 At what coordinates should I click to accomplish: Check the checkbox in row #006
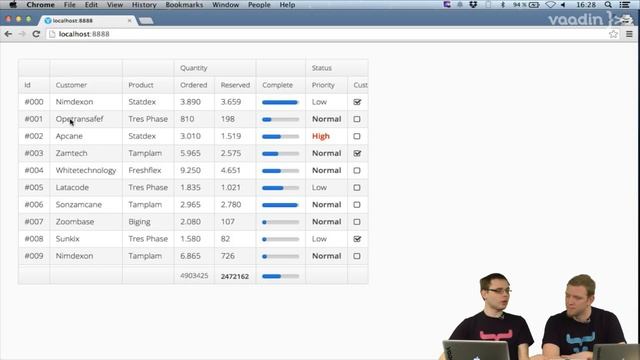coord(357,205)
